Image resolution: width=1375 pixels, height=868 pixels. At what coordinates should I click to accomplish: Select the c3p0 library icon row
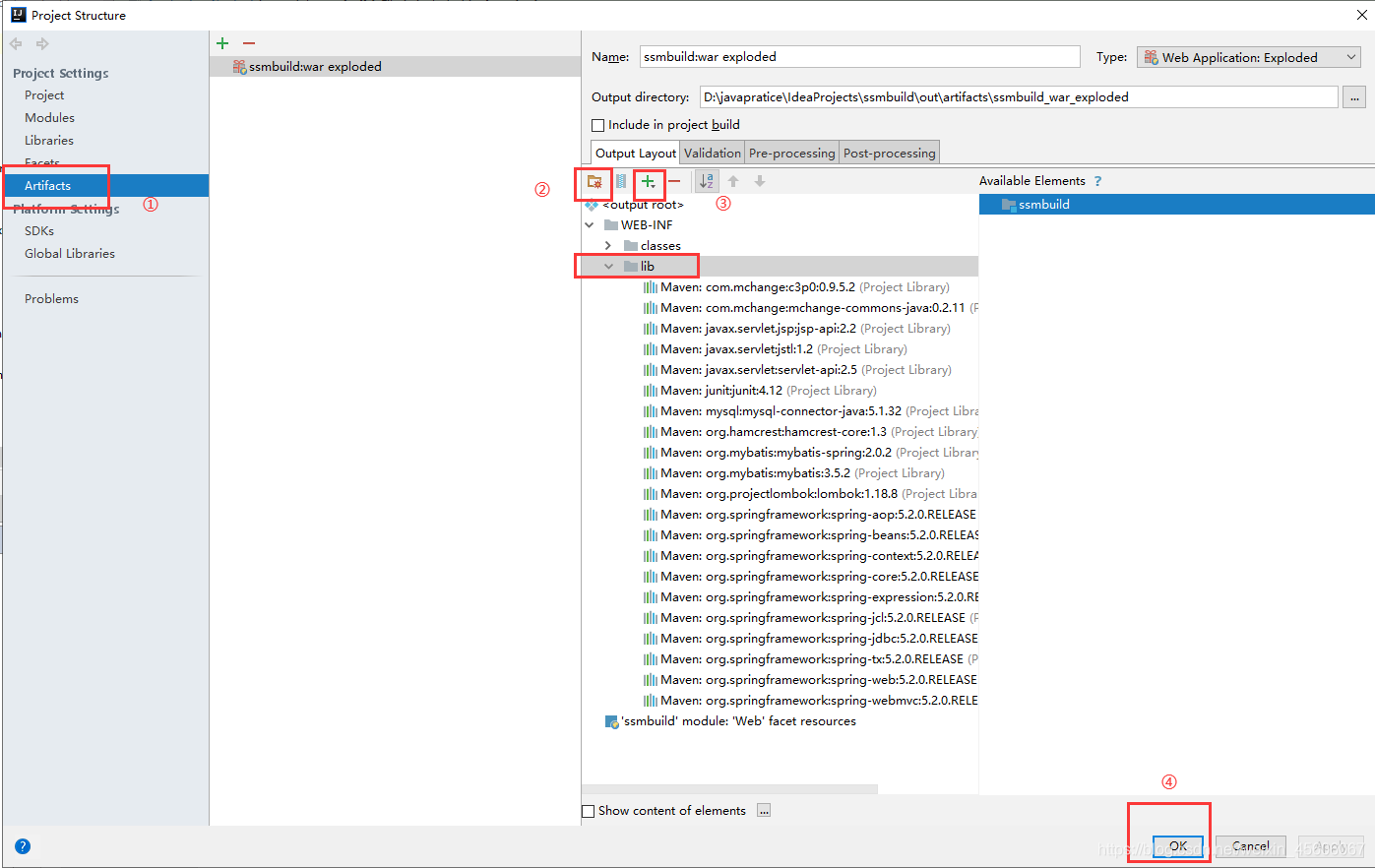click(x=797, y=287)
